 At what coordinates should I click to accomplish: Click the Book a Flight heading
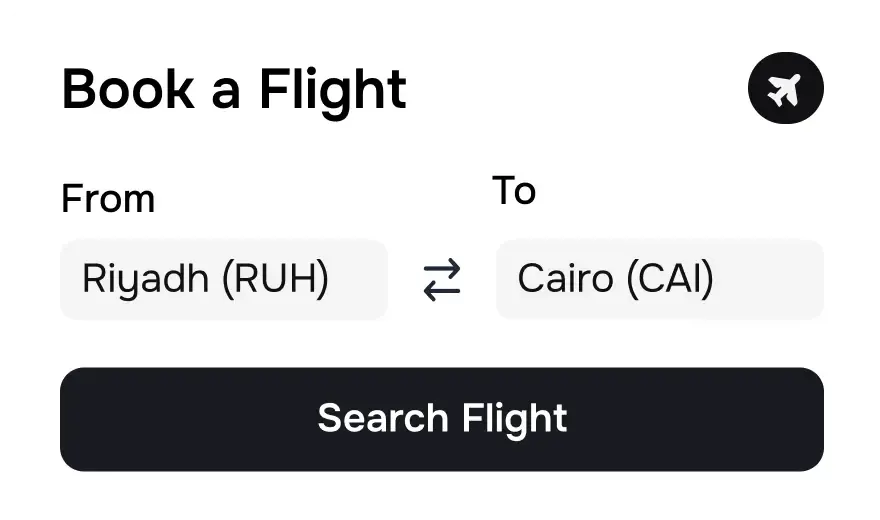coord(234,89)
